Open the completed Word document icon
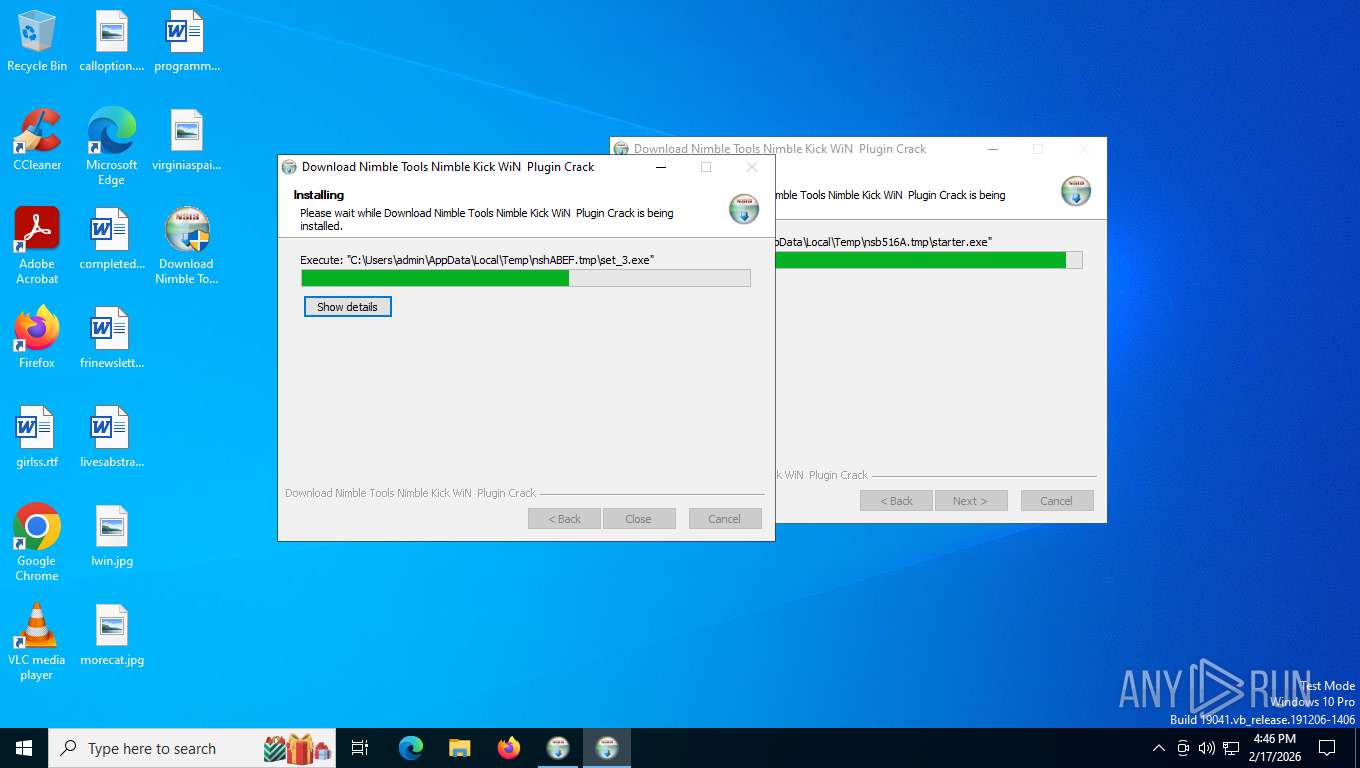Viewport: 1360px width, 768px height. [x=112, y=239]
